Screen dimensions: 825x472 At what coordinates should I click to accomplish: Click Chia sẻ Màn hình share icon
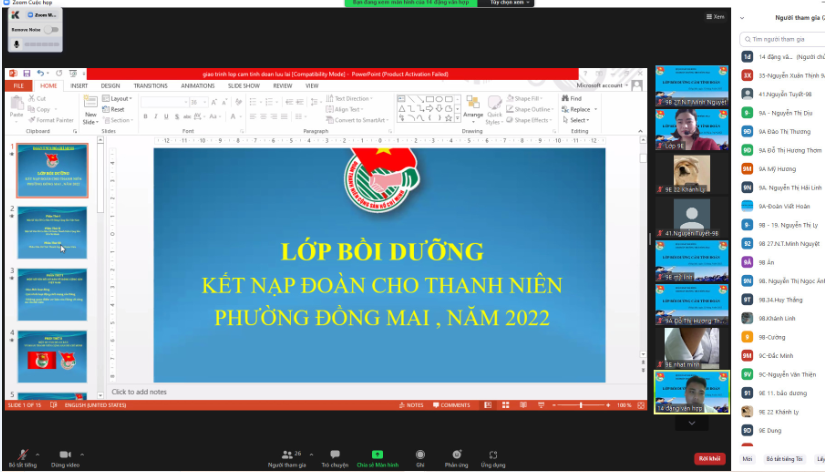click(x=377, y=455)
